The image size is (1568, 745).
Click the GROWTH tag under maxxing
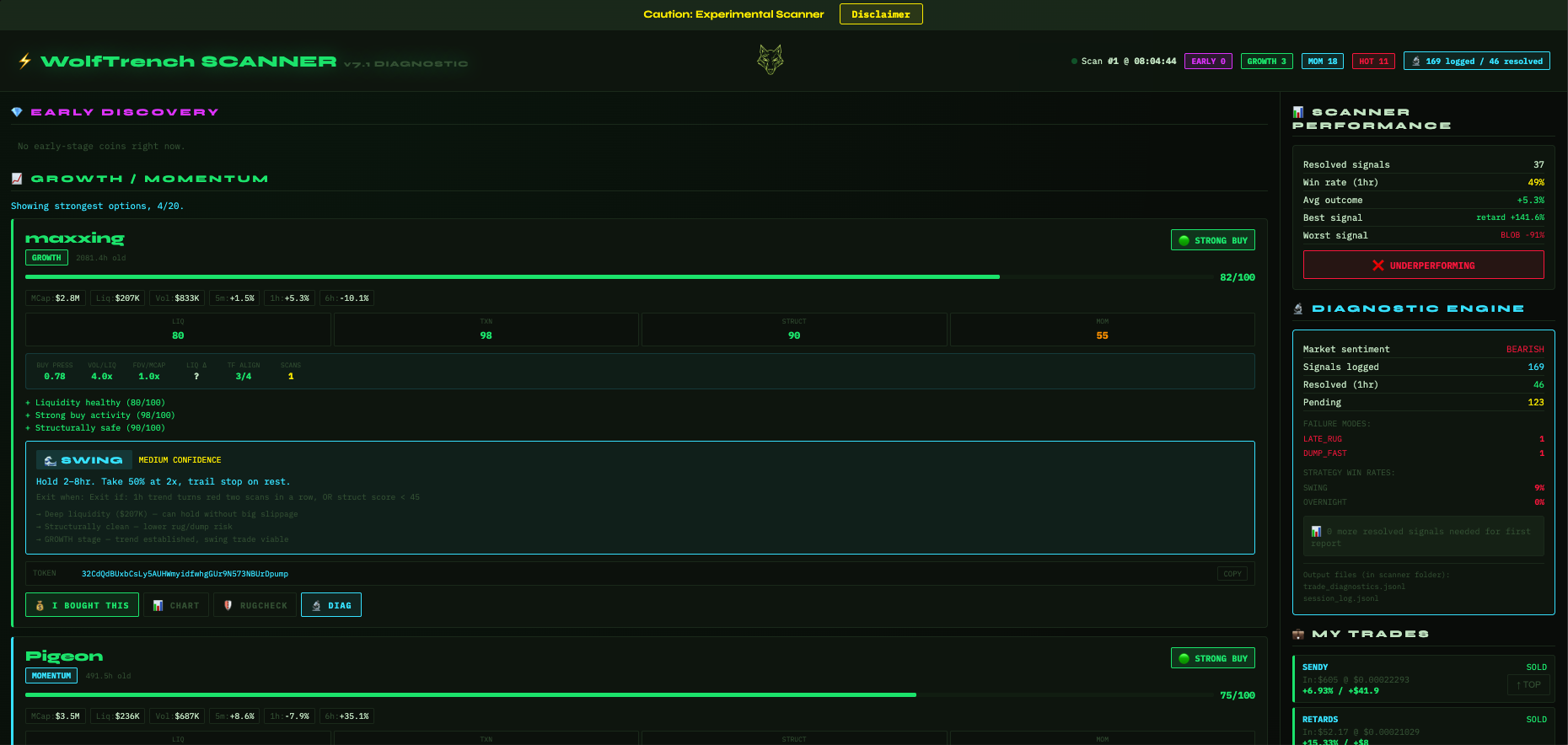click(x=46, y=258)
